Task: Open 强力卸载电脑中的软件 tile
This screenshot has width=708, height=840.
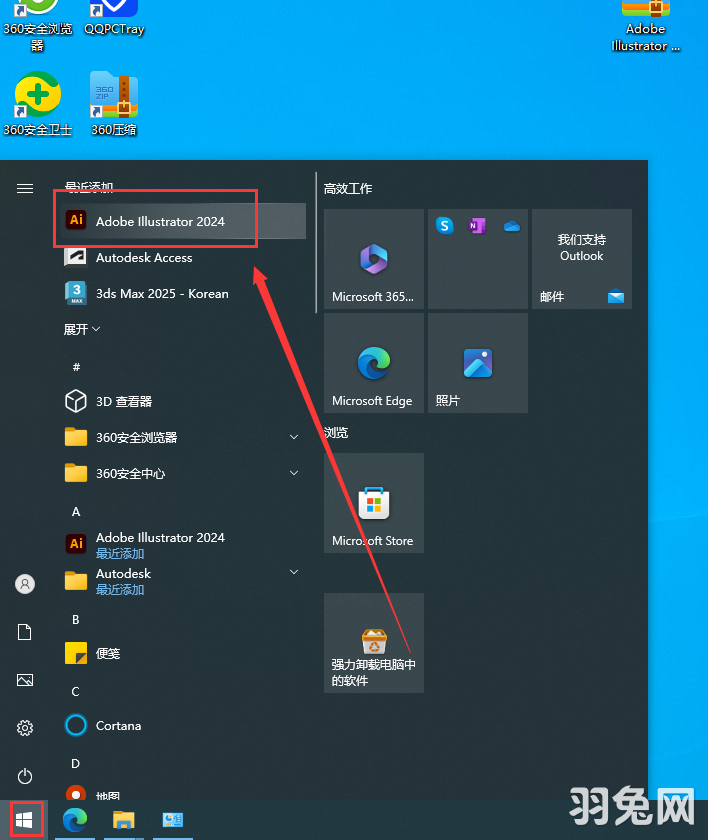Action: click(x=374, y=642)
